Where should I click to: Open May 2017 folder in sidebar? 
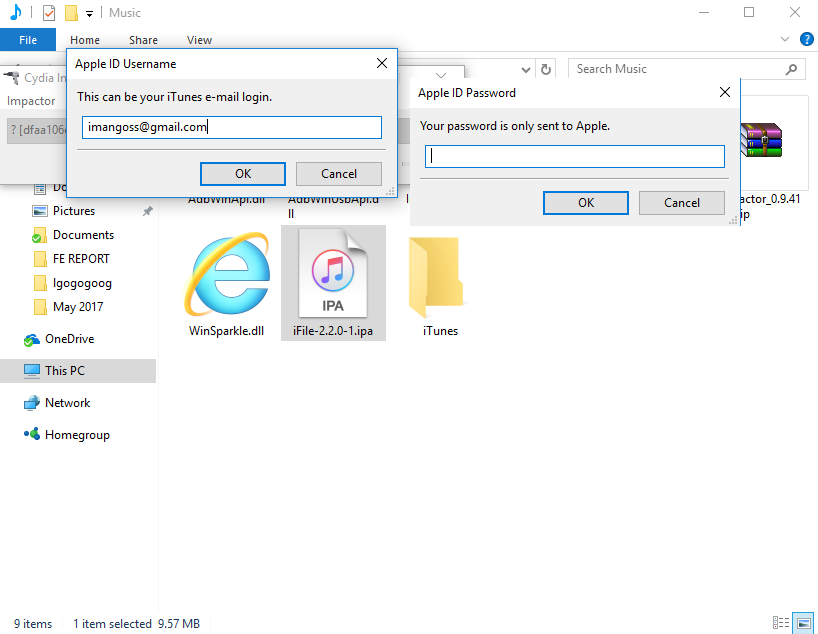tap(78, 307)
